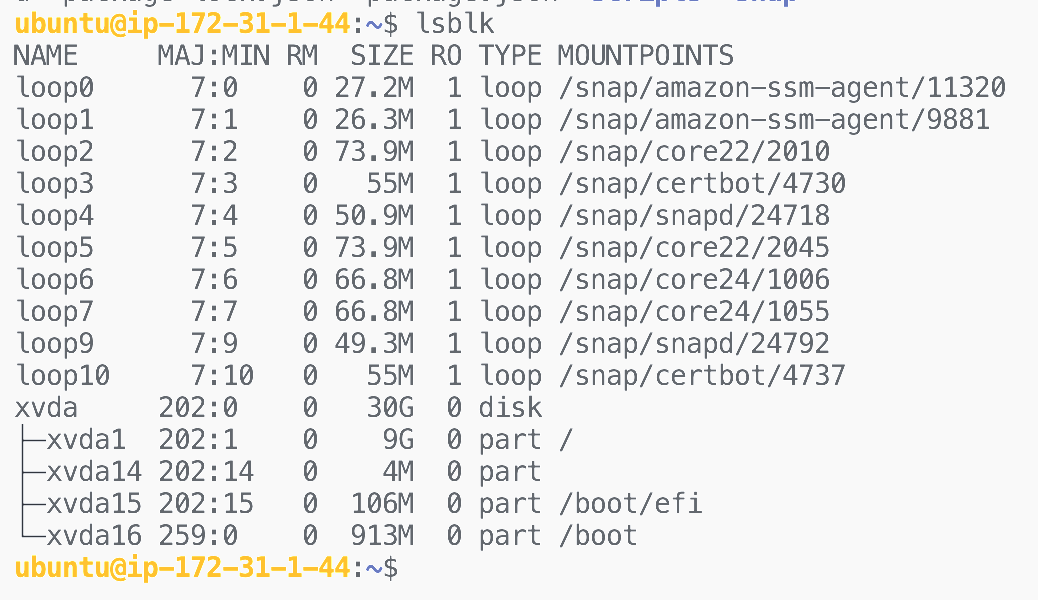Click the /snap/core22/2010 mount path

[x=693, y=152]
